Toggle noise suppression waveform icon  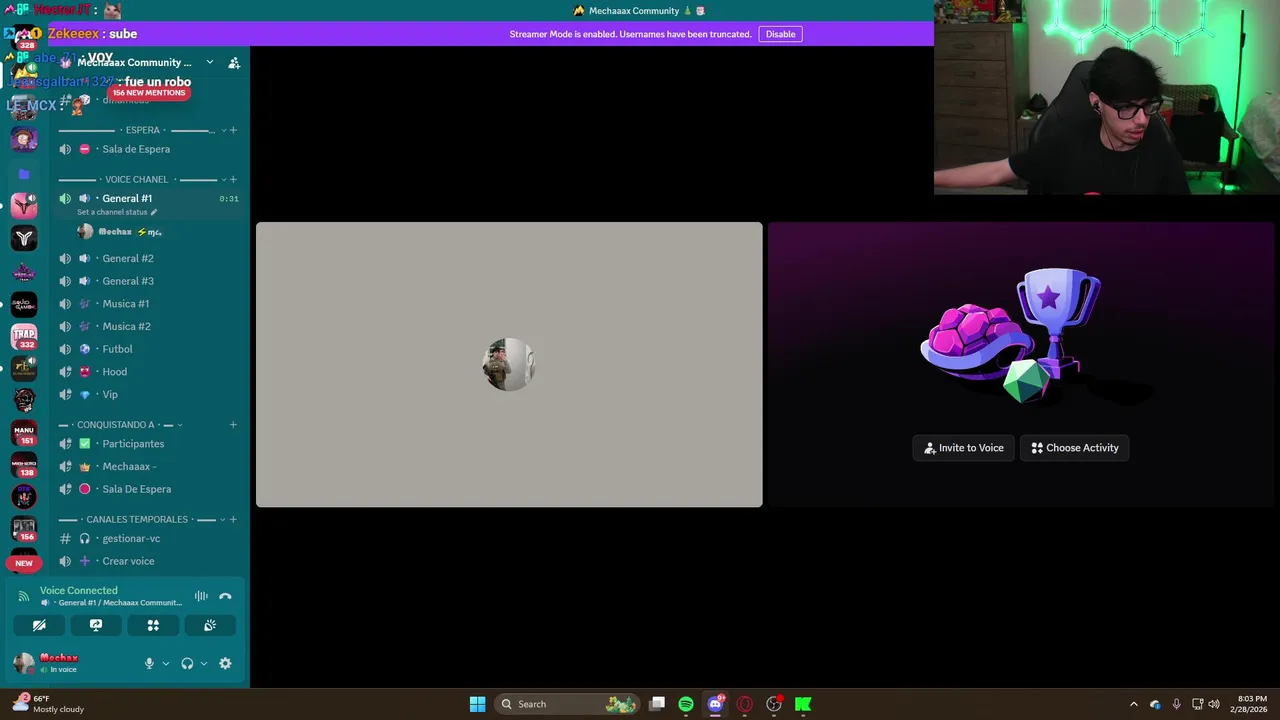[x=201, y=596]
